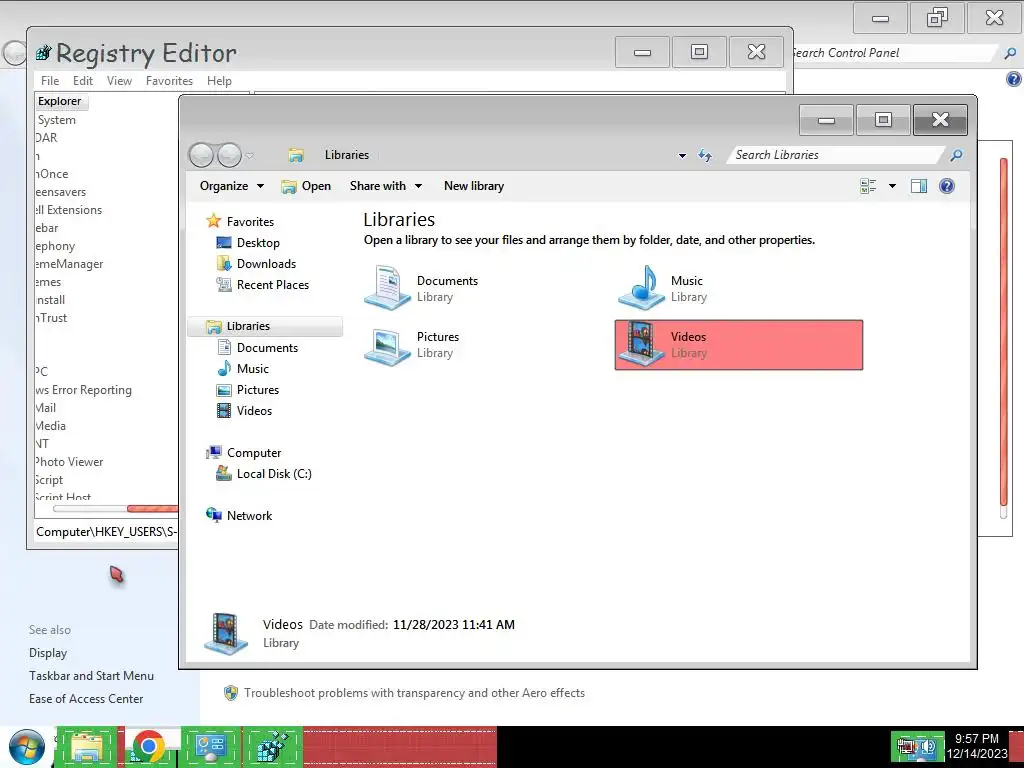Screen dimensions: 1024x768
Task: Click the Libraries breadcrumb in address bar
Action: click(x=347, y=155)
